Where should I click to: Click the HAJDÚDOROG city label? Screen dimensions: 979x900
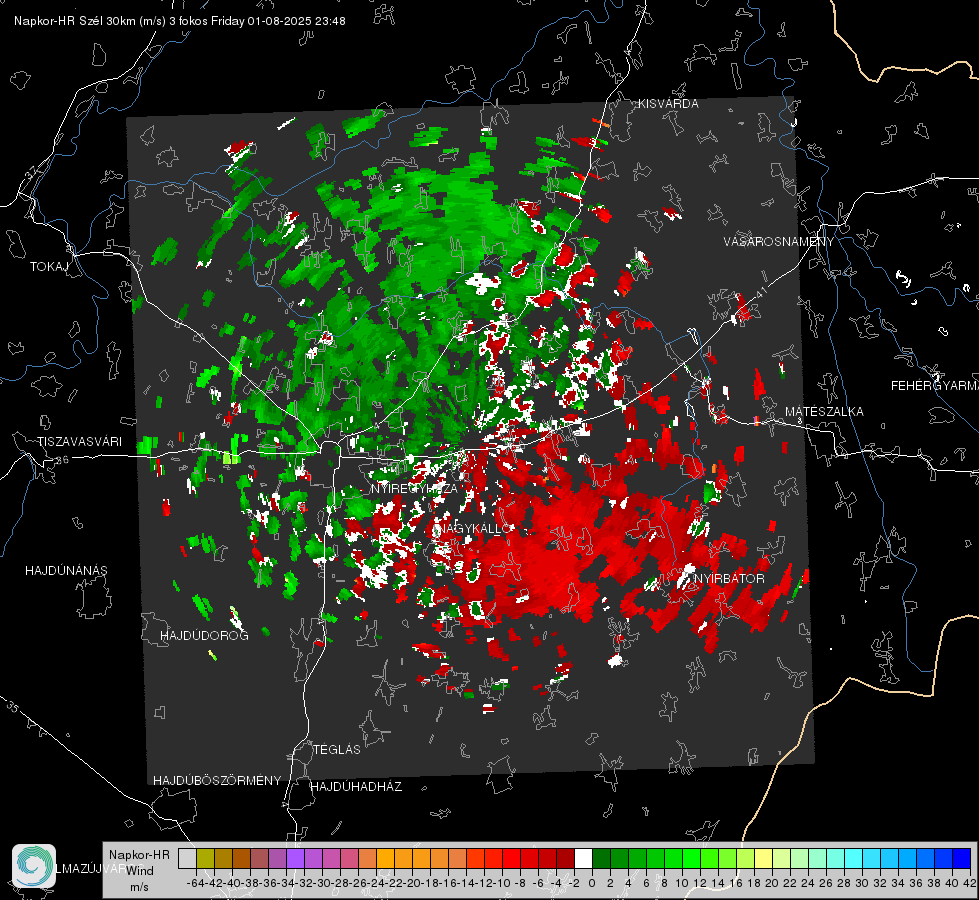click(204, 635)
